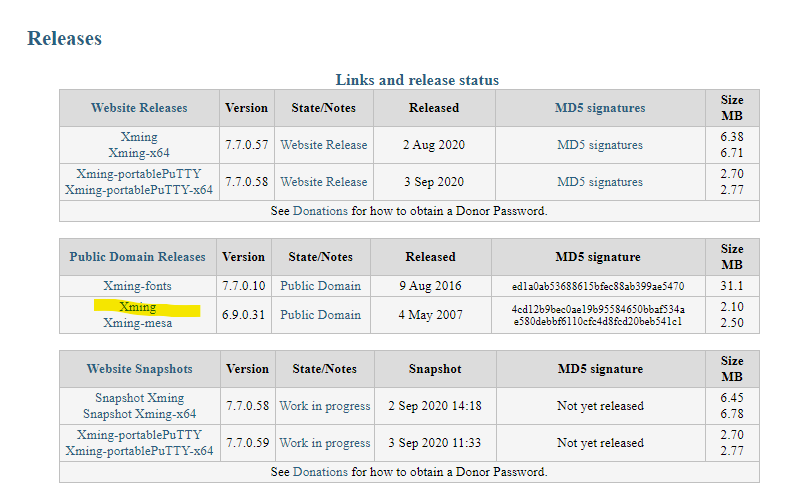810x502 pixels.
Task: Click the '9 Aug 2016' release date
Action: [x=430, y=286]
